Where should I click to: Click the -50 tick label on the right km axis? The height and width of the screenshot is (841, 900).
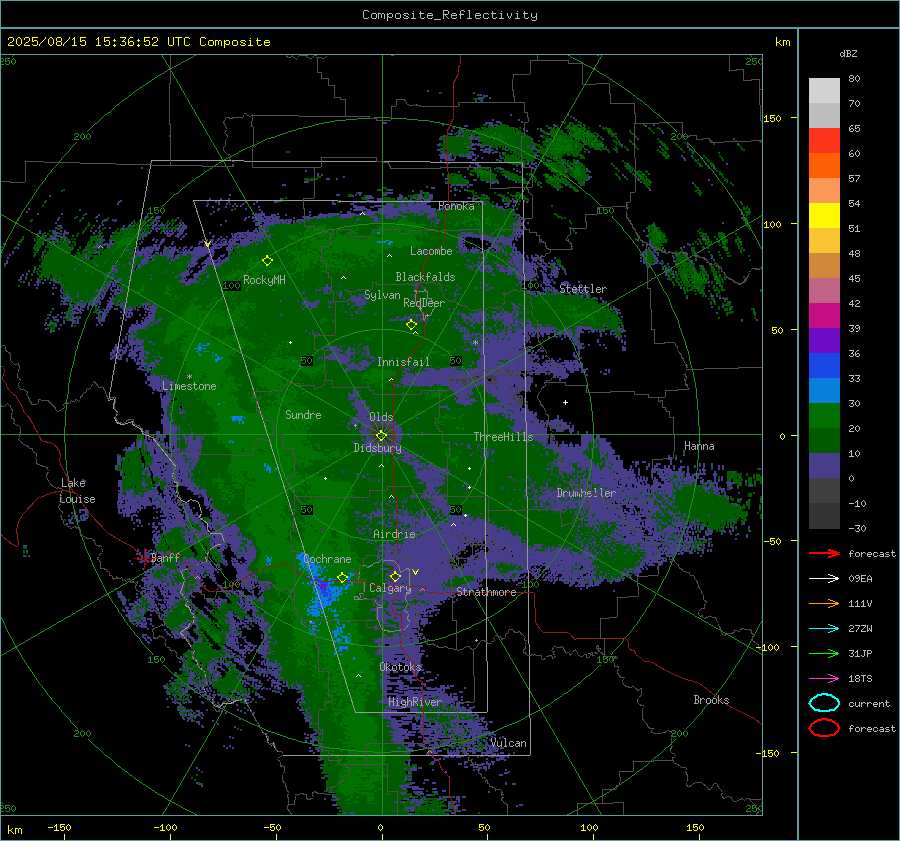772,541
